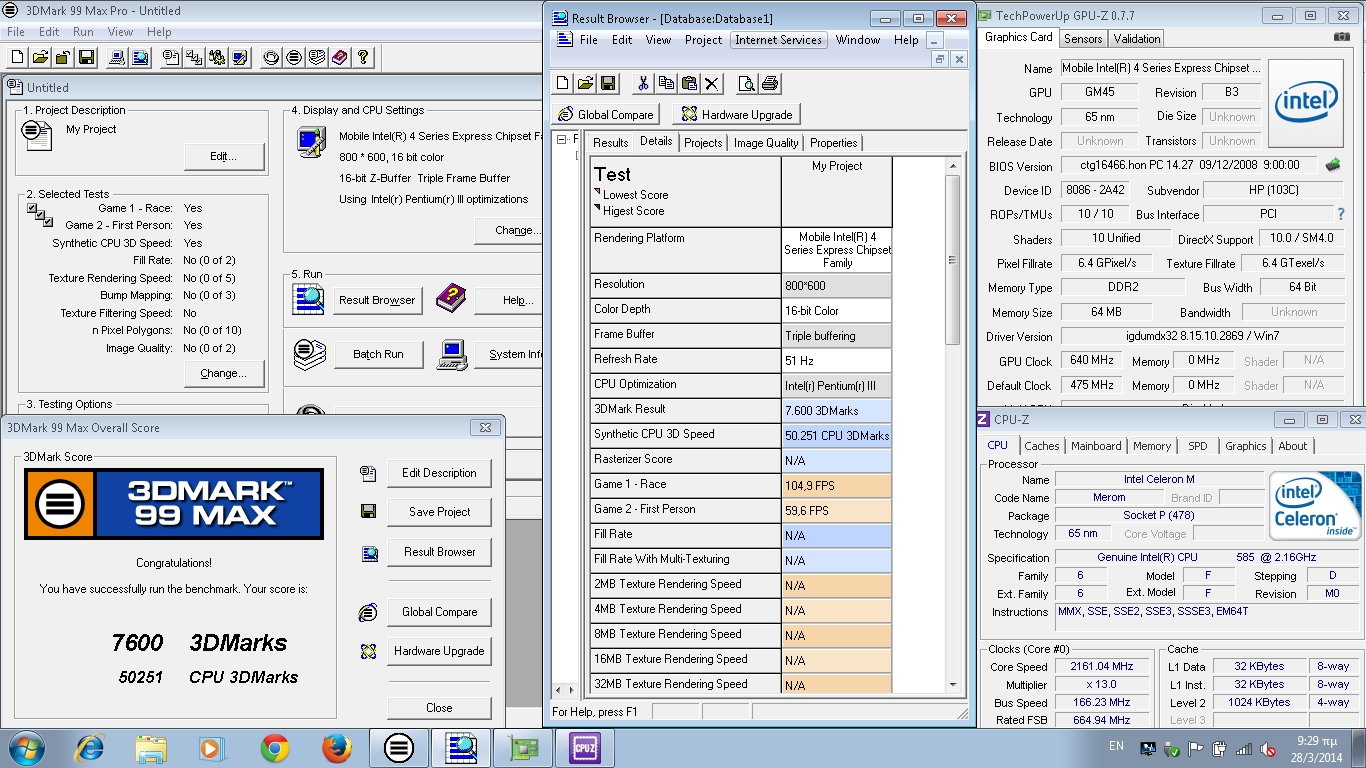Click the '104,9 FPS' Game 1 cell

point(836,485)
